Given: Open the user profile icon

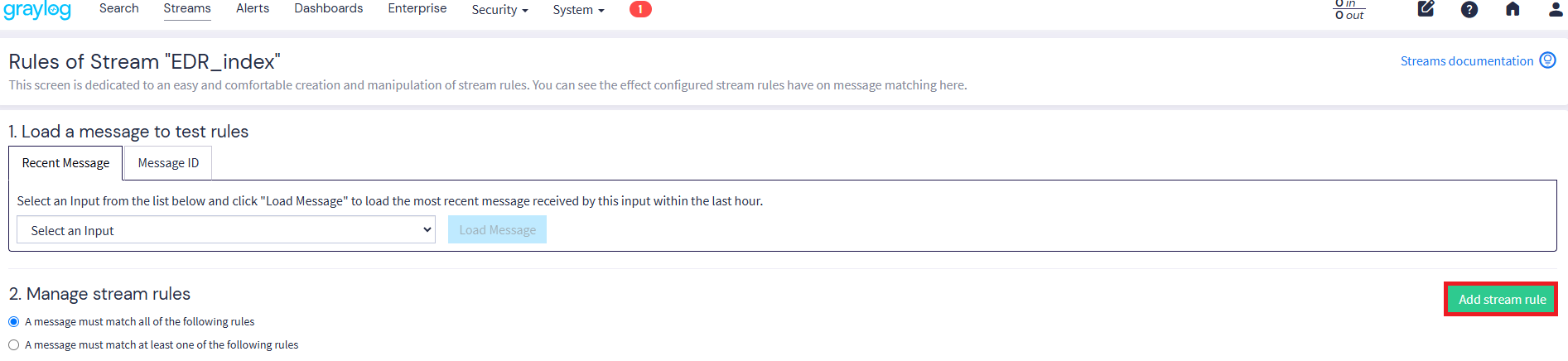Looking at the screenshot, I should [x=1555, y=9].
